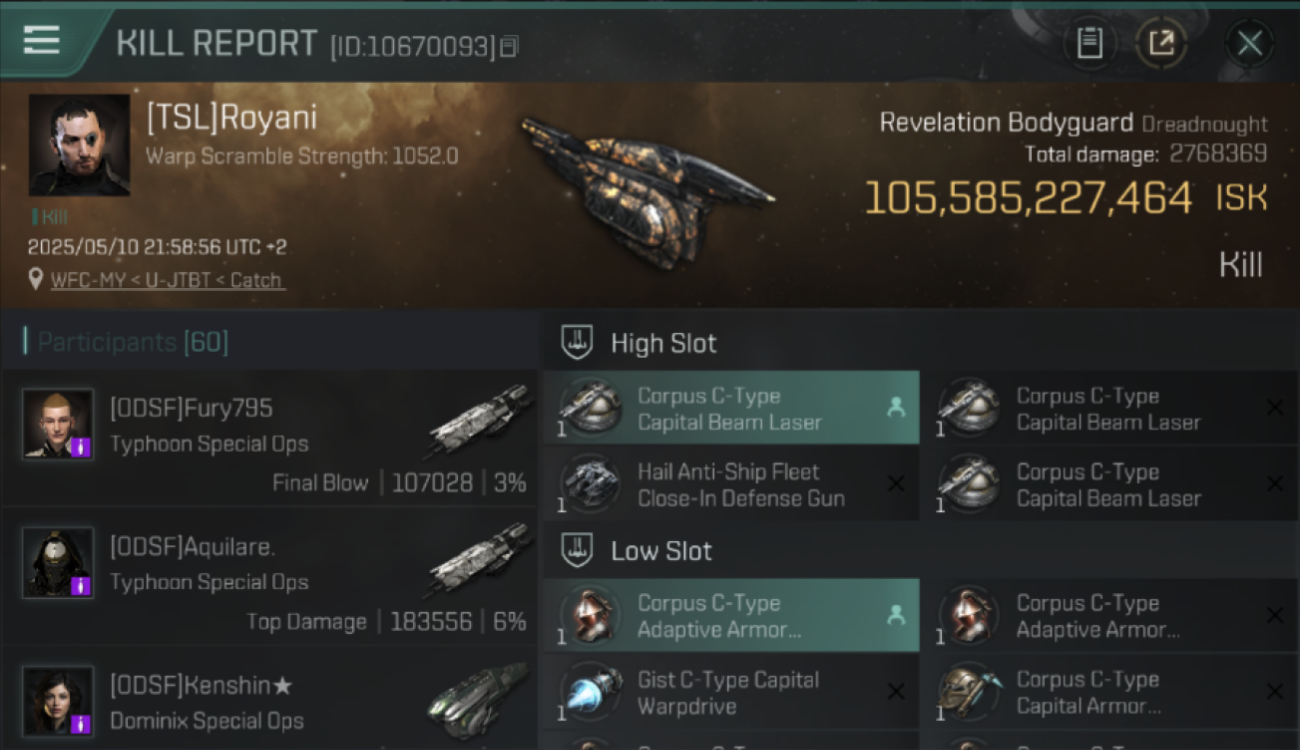The height and width of the screenshot is (750, 1300).
Task: Select Fury795's Typhoon Special Ops ship icon
Action: (478, 422)
